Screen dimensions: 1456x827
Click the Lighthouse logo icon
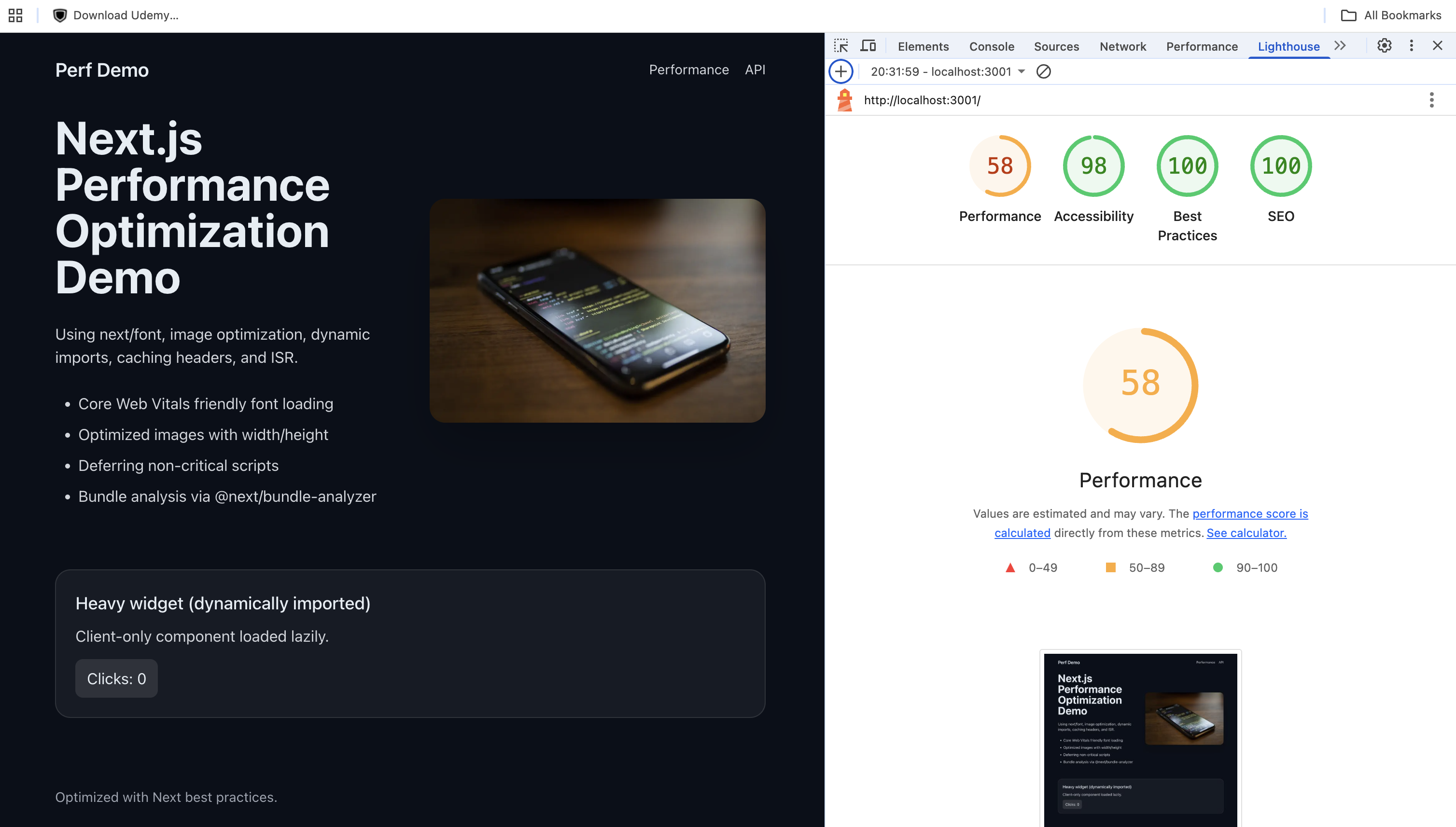click(845, 100)
